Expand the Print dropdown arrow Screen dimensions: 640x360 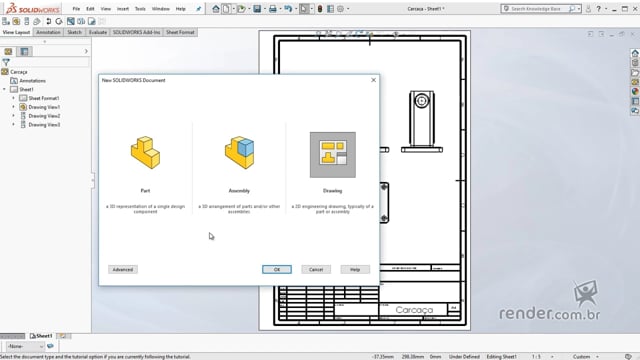point(280,9)
